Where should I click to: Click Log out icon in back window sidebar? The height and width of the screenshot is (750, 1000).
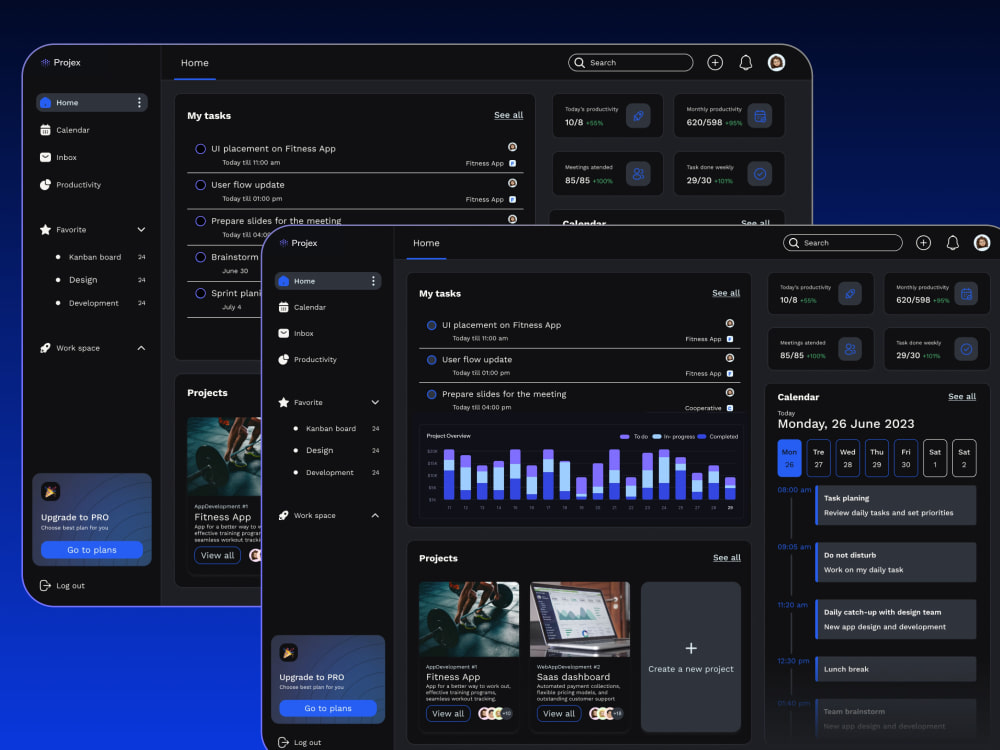pos(45,585)
